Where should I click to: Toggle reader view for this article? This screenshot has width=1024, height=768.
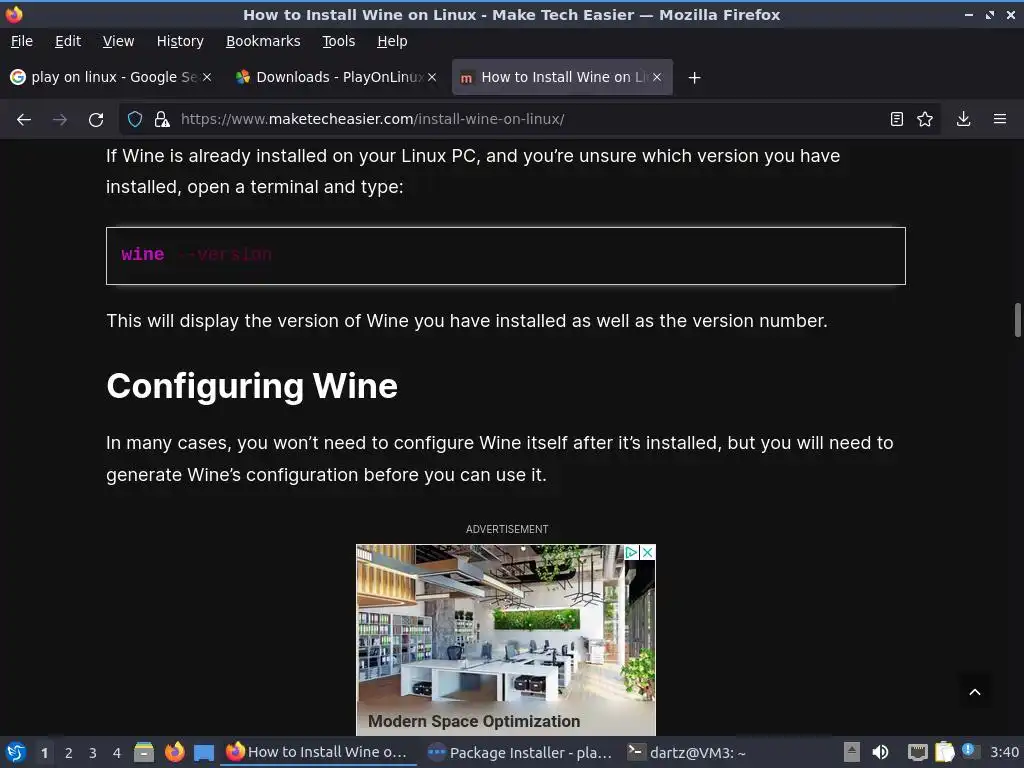point(897,119)
